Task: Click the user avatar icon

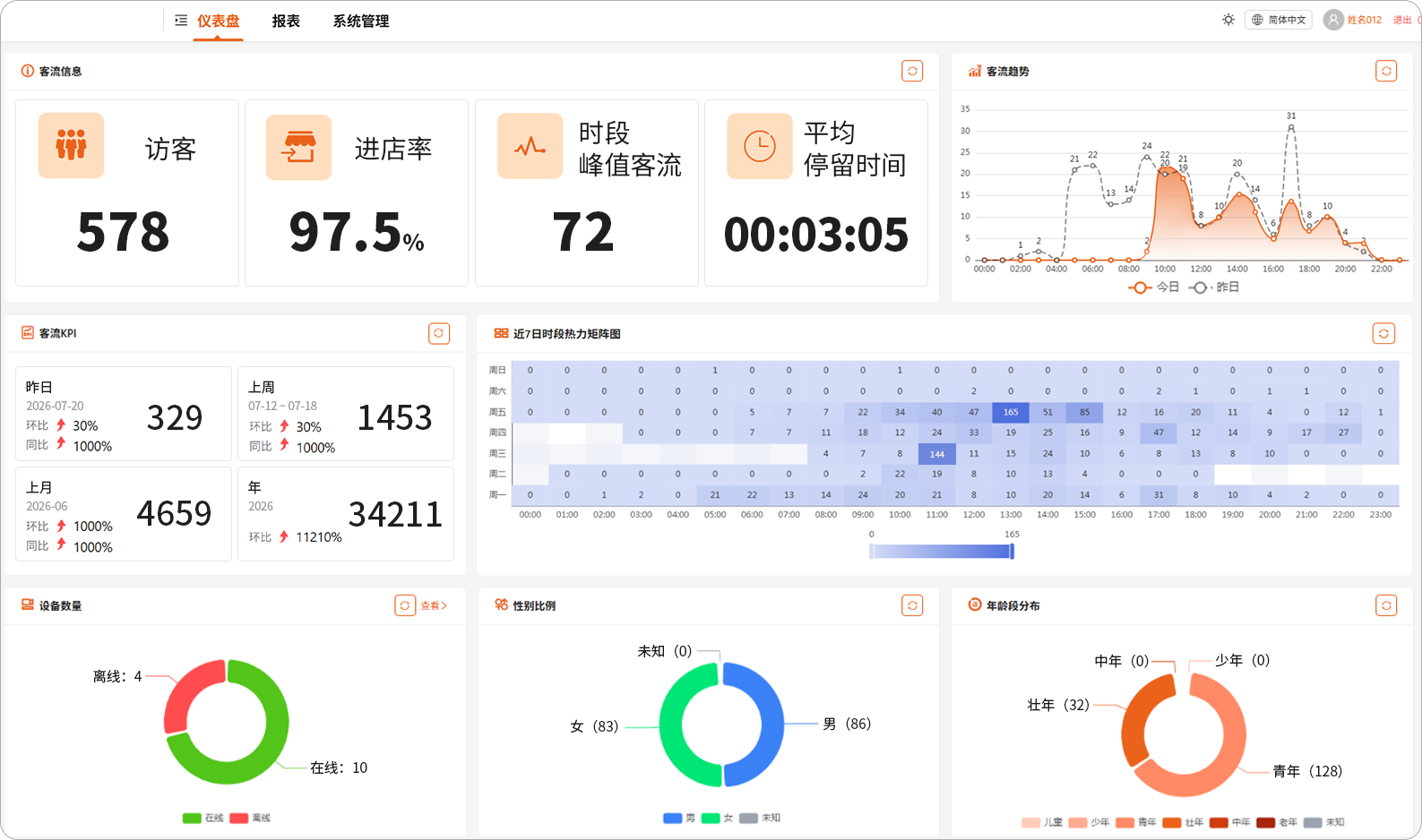Action: point(1333,20)
